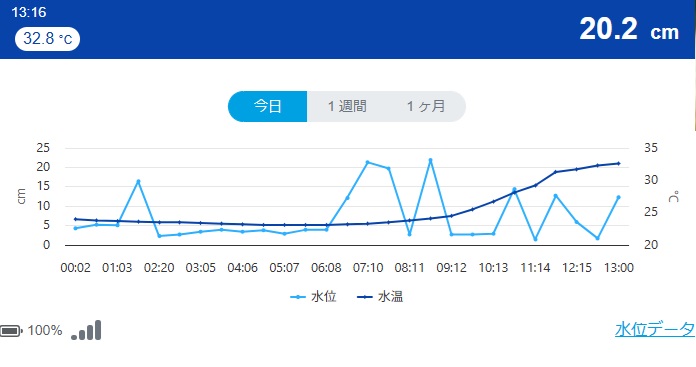This screenshot has width=696, height=367.
Task: Click the battery status icon
Action: (x=11, y=331)
